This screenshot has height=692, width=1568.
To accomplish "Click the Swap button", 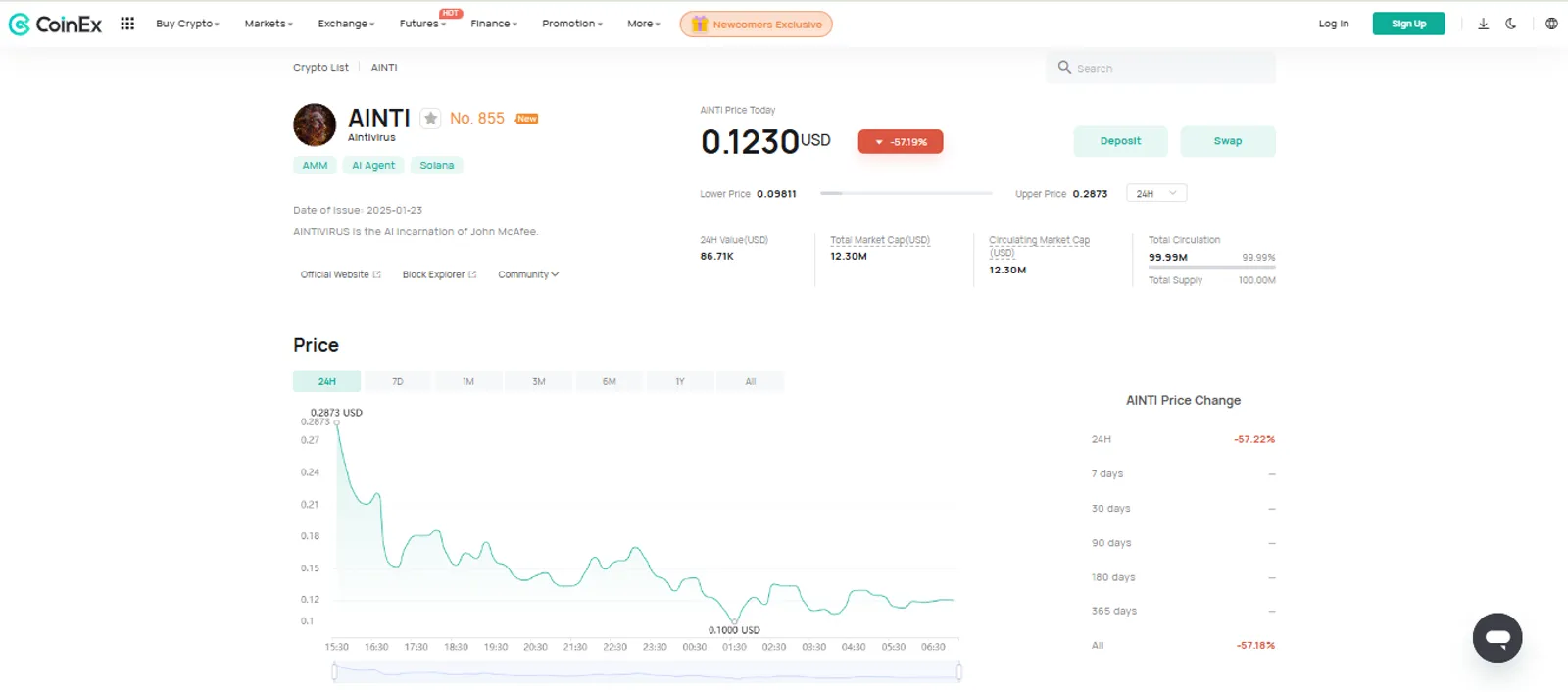I will click(x=1228, y=141).
